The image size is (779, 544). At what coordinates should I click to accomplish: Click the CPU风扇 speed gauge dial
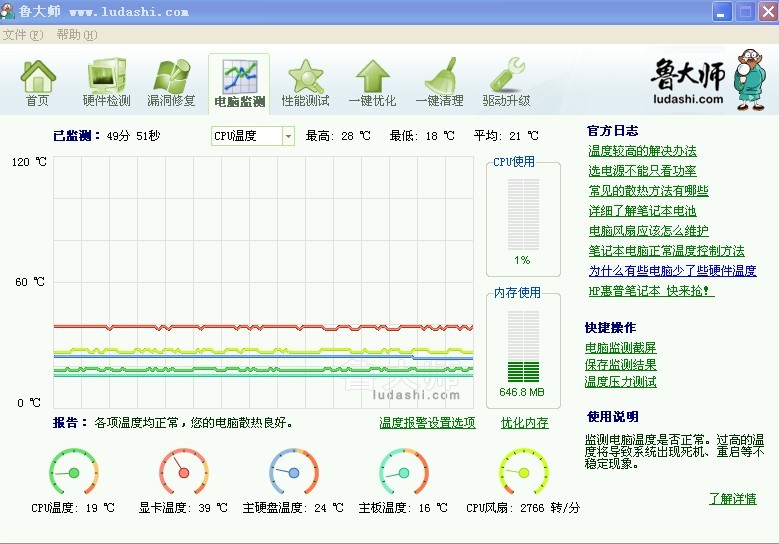[x=524, y=472]
